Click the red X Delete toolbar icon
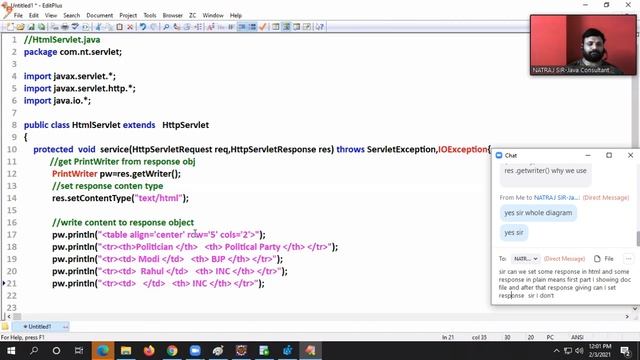 coord(130,27)
